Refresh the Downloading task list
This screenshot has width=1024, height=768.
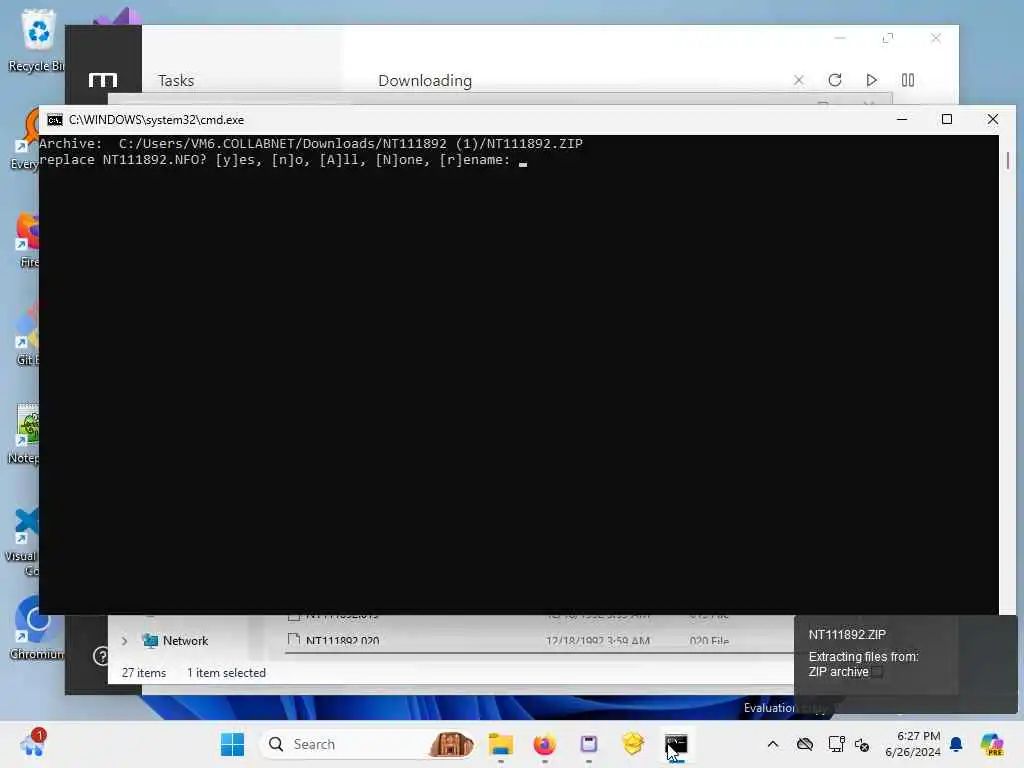[x=835, y=80]
